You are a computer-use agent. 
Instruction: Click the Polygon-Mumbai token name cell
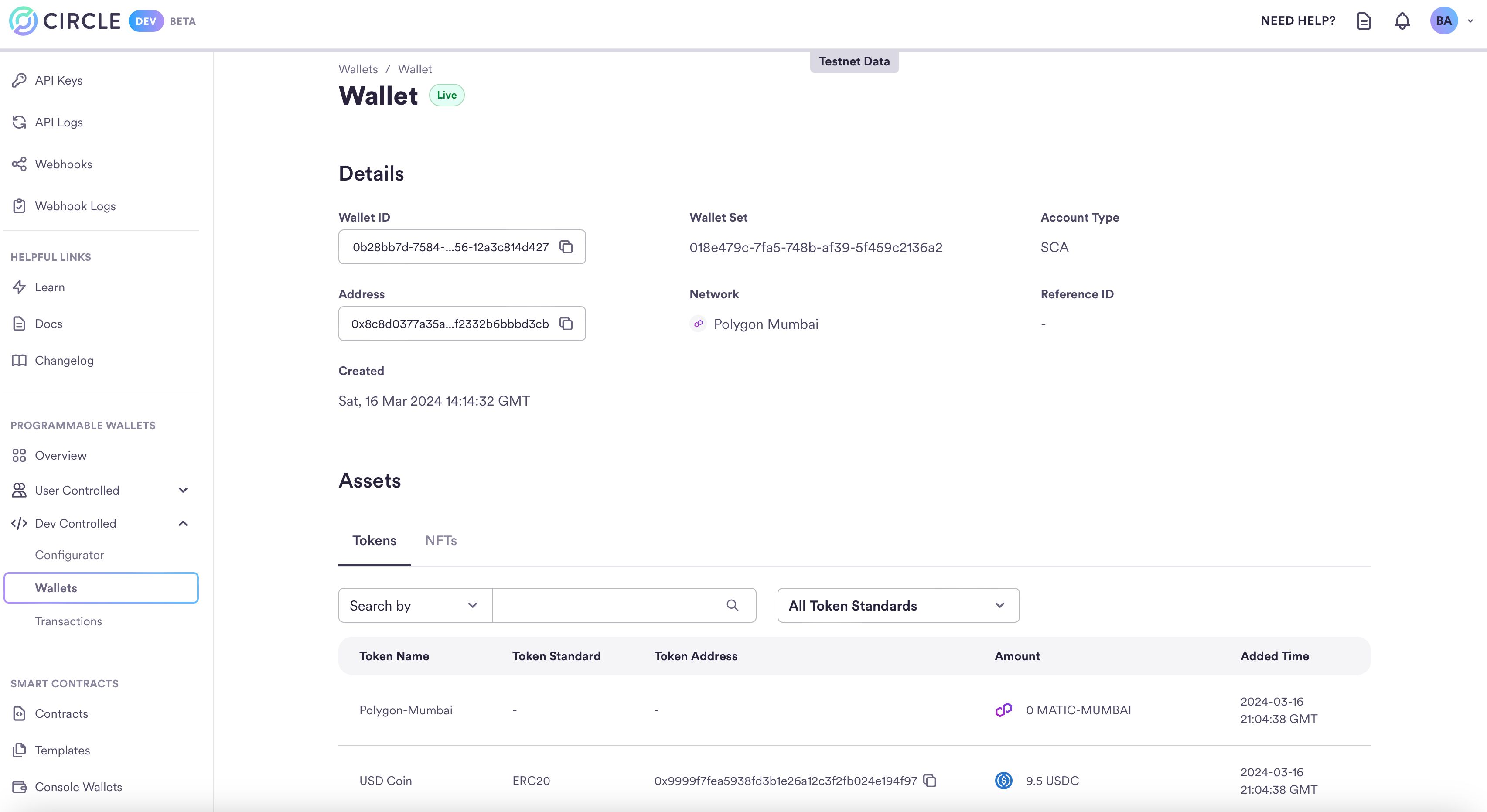coord(406,710)
